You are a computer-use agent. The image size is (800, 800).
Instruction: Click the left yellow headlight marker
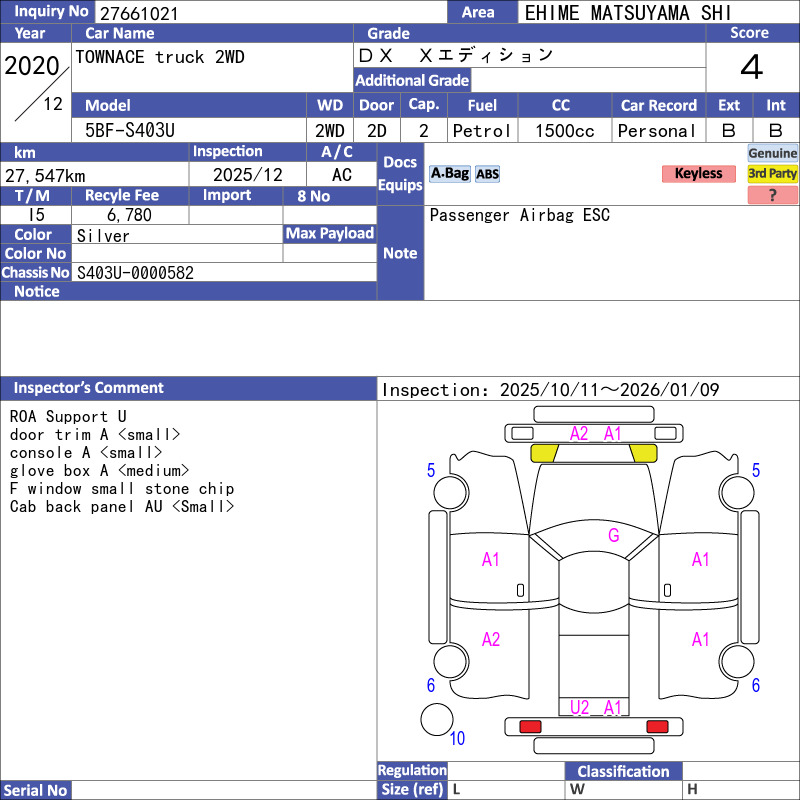[x=544, y=453]
